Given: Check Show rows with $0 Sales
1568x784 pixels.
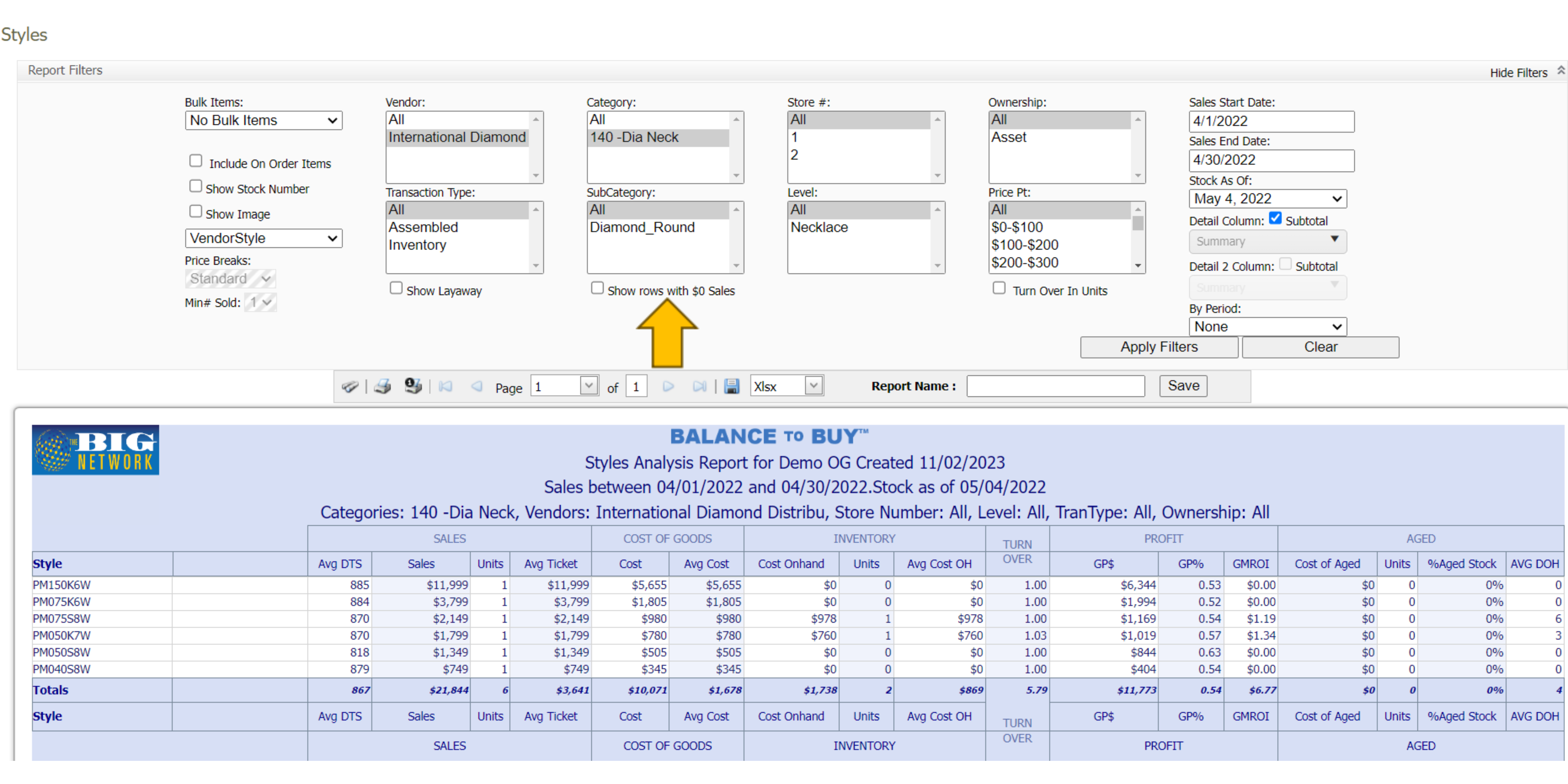Looking at the screenshot, I should 597,288.
